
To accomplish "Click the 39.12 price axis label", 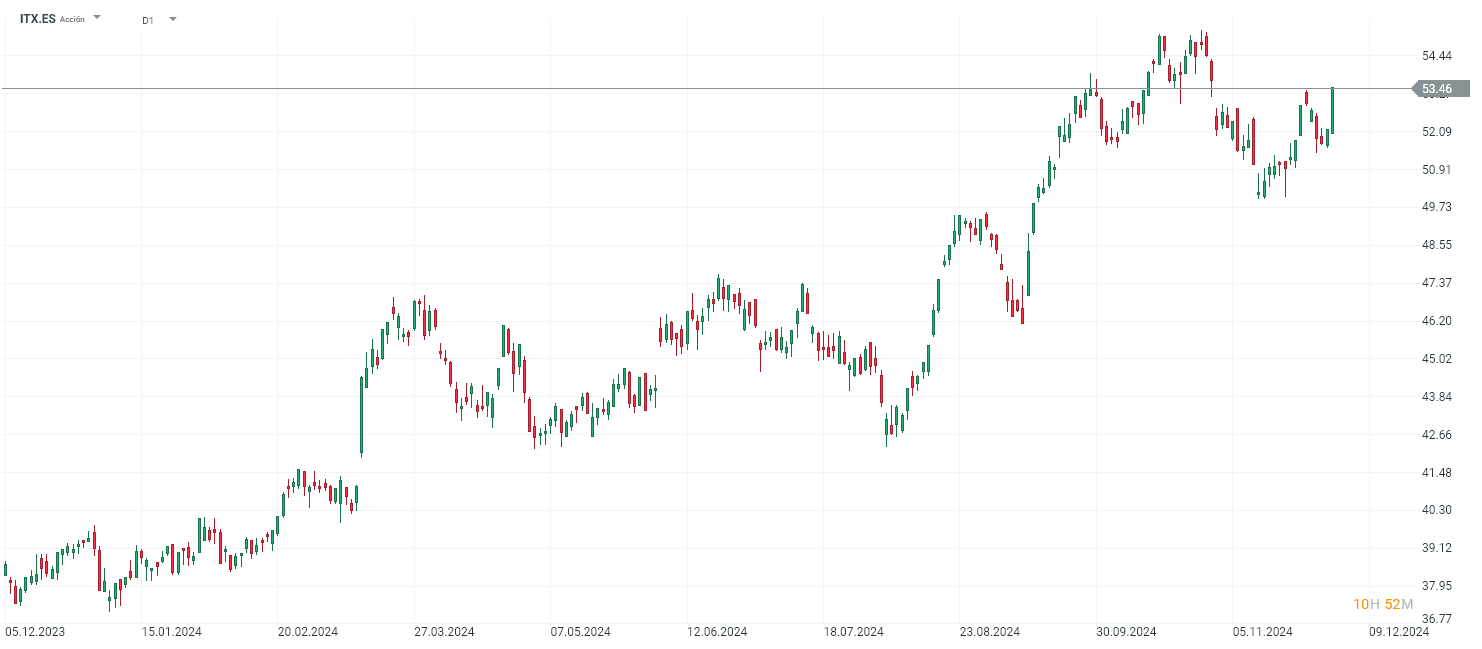I will pyautogui.click(x=1437, y=548).
